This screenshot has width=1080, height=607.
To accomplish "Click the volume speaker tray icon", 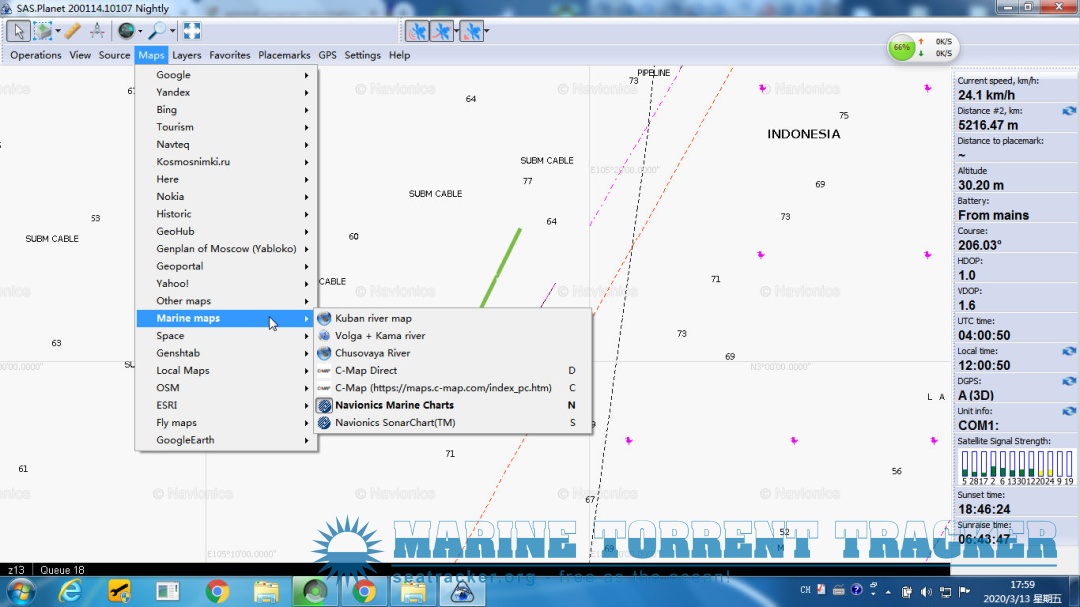I will 926,592.
